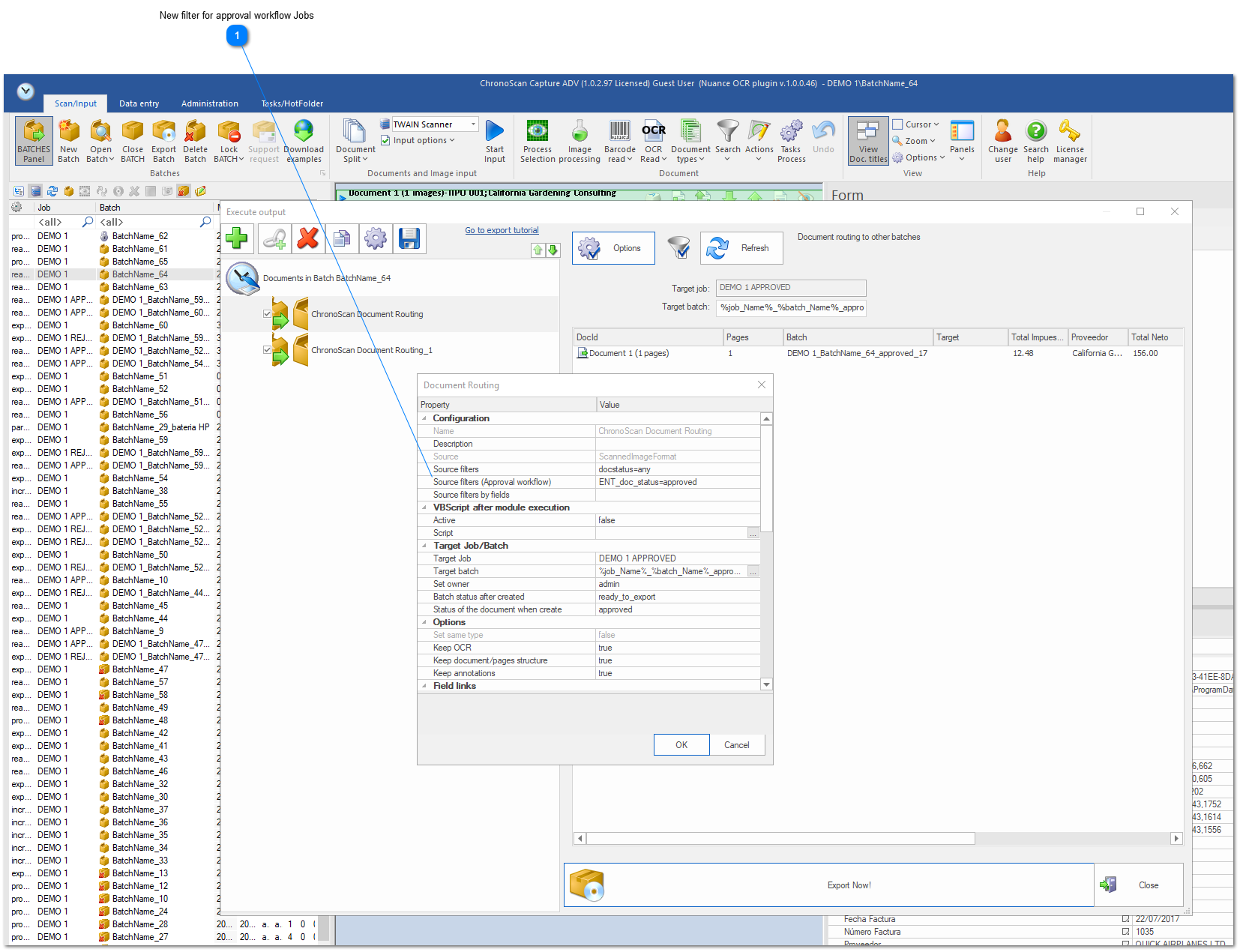Toggle the View Doc. titles icon
This screenshot has width=1240, height=952.
(868, 141)
